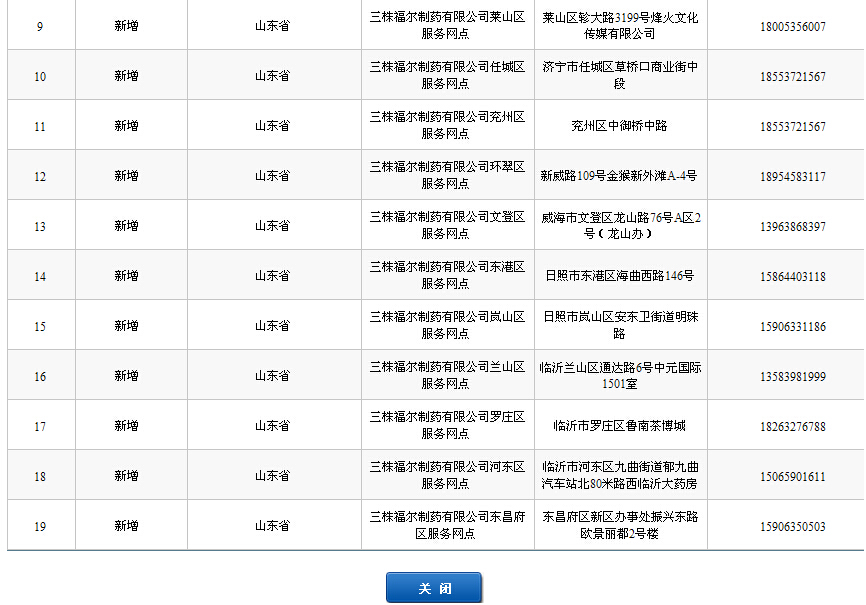Click address 兖州区中御桥中路

coord(619,125)
